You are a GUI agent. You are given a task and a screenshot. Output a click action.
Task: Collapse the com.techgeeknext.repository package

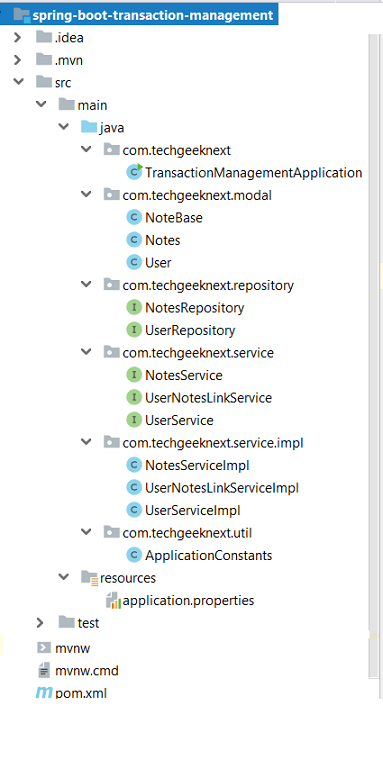click(x=86, y=284)
